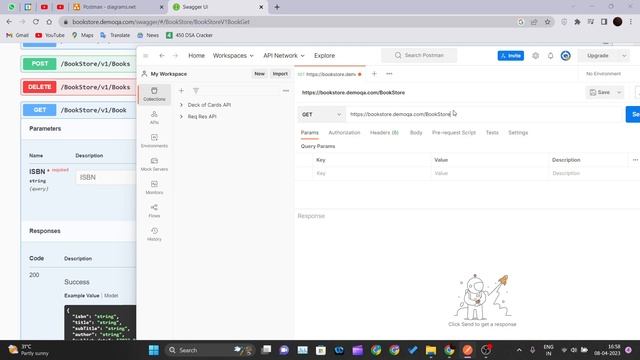This screenshot has height=360, width=640.
Task: Add a new request tab
Action: pyautogui.click(x=374, y=74)
